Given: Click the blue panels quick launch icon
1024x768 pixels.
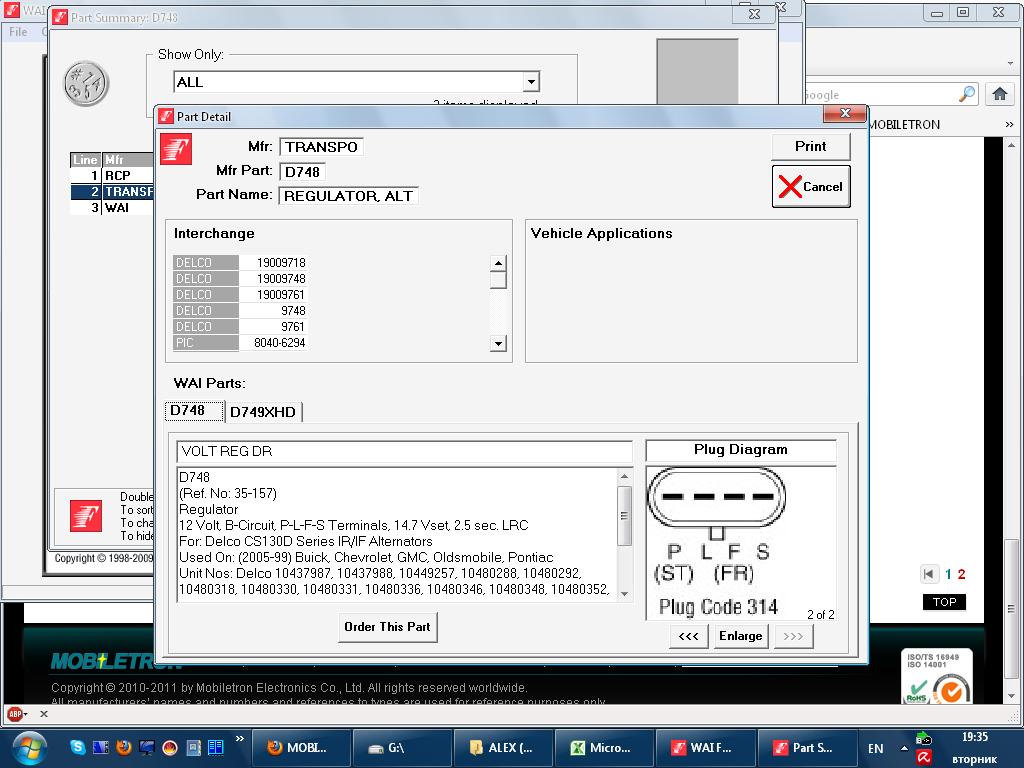Looking at the screenshot, I should click(216, 747).
